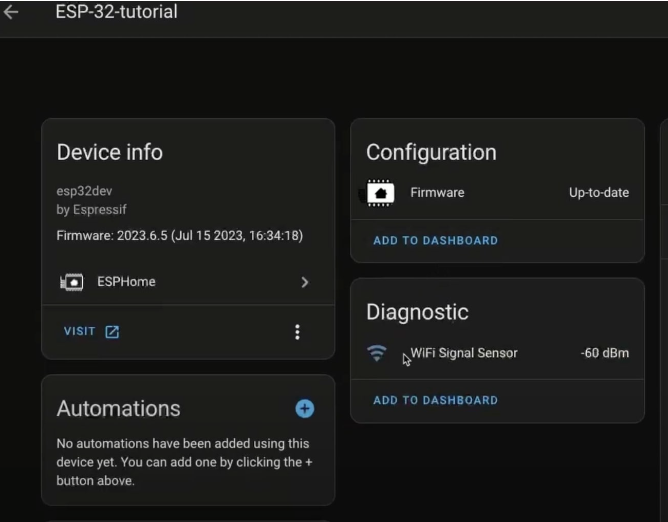Click the Diagnostic heading

[417, 312]
